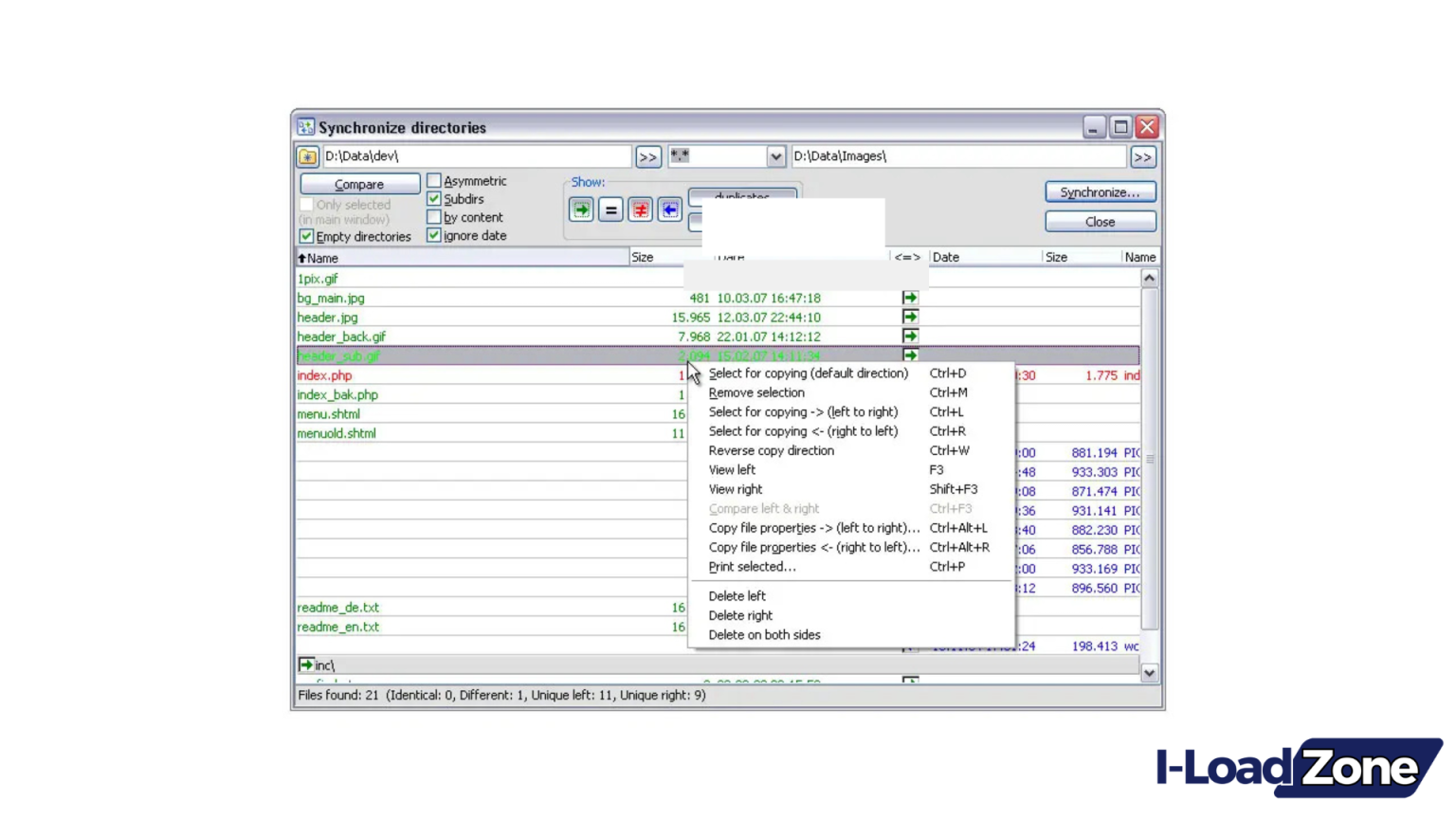Uncheck the Empty directories checkbox
This screenshot has width=1456, height=819.
click(x=306, y=236)
